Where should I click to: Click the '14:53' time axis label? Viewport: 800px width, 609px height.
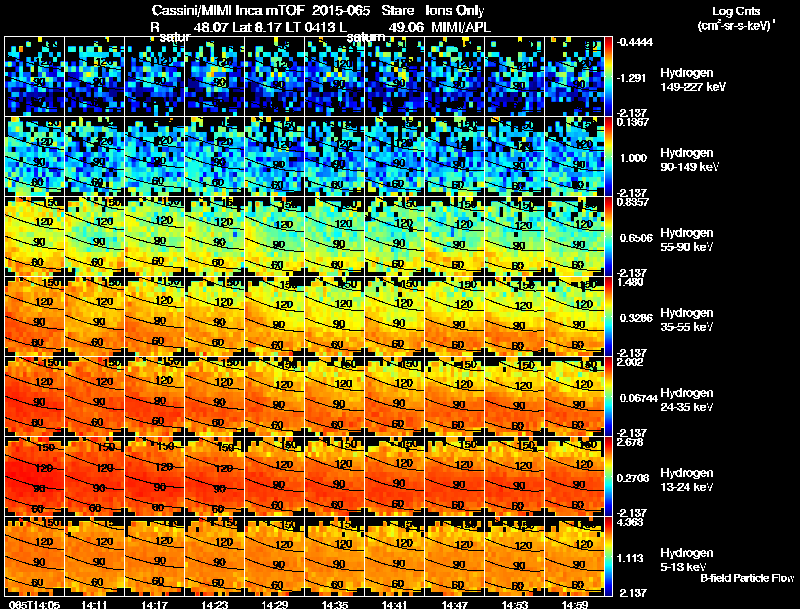[515, 604]
